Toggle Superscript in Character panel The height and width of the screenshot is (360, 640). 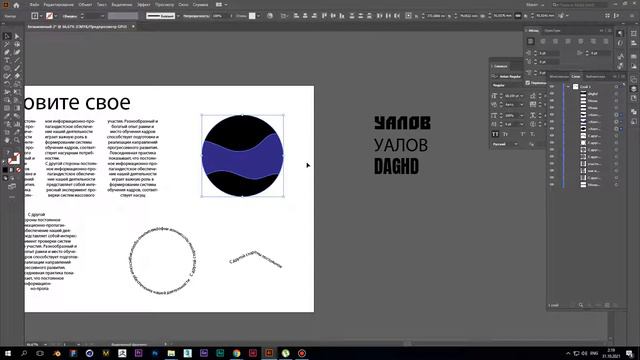pyautogui.click(x=522, y=134)
